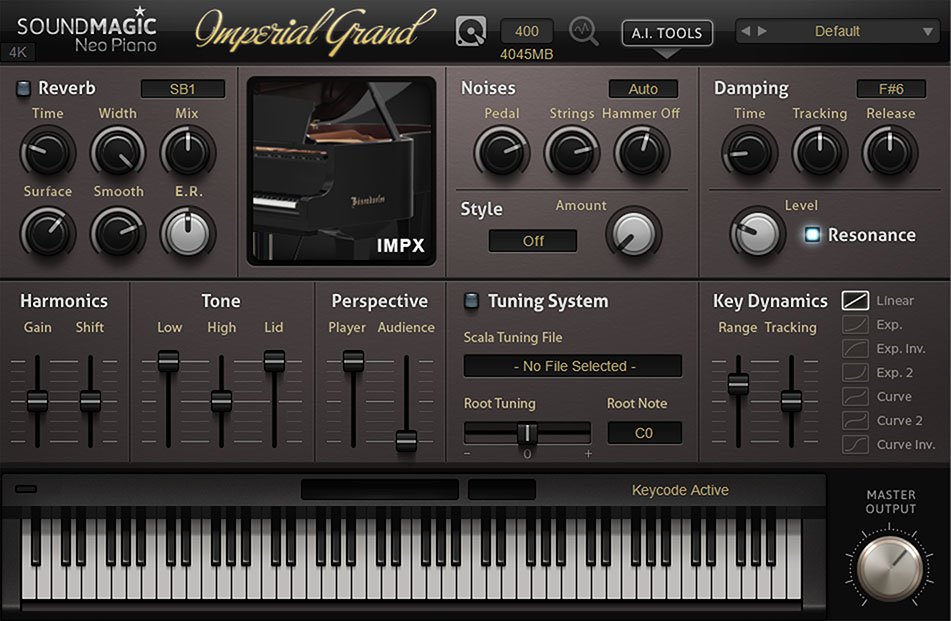
Task: Click the No File Selected Scala button
Action: click(x=572, y=366)
